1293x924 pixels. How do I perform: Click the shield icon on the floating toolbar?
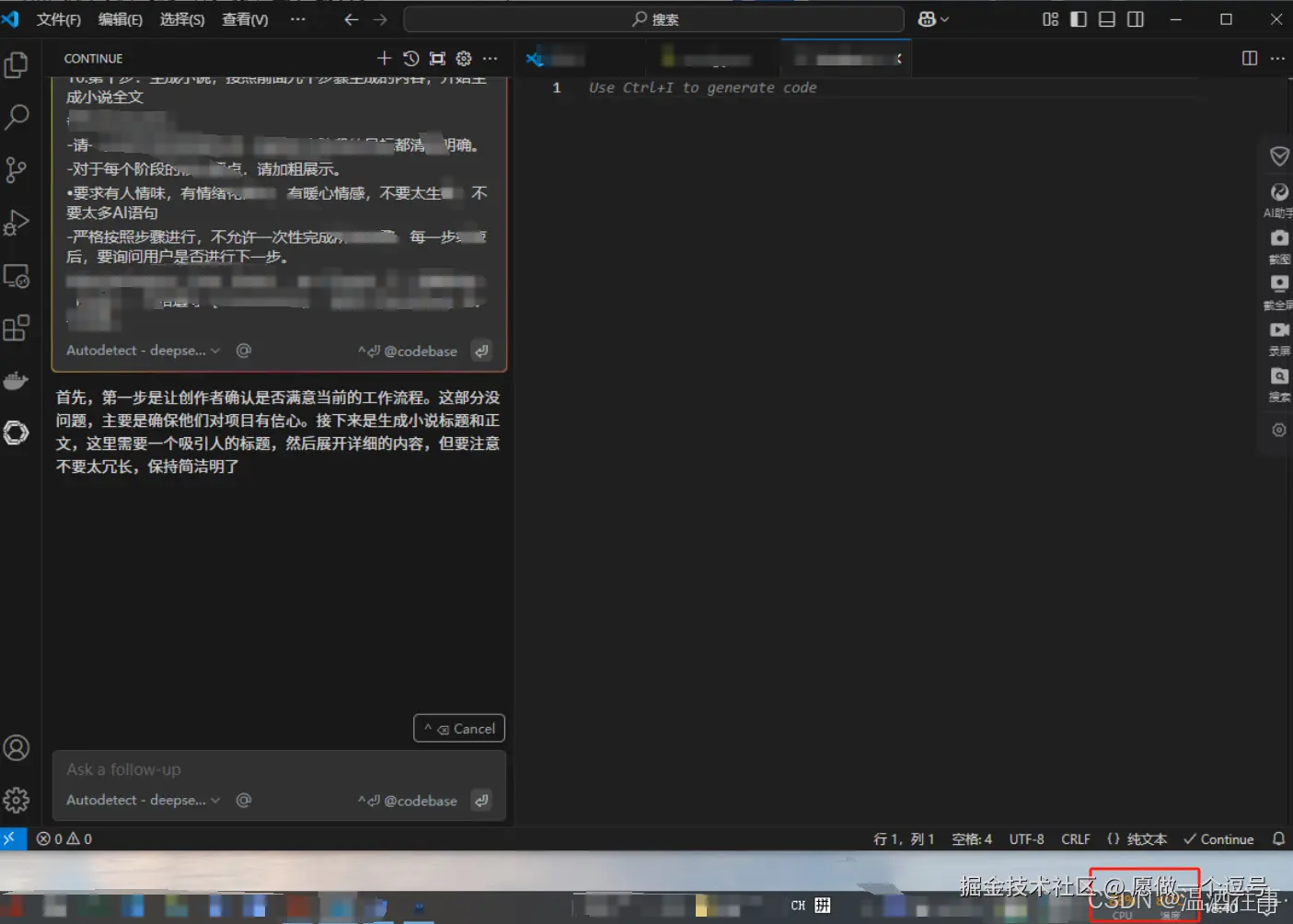tap(1279, 156)
